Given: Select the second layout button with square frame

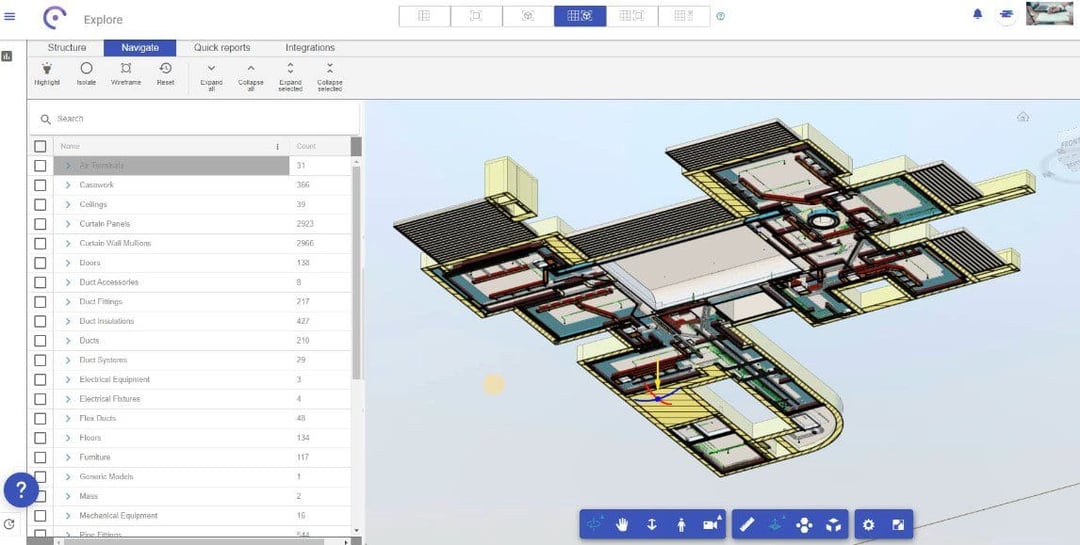Looking at the screenshot, I should click(476, 16).
